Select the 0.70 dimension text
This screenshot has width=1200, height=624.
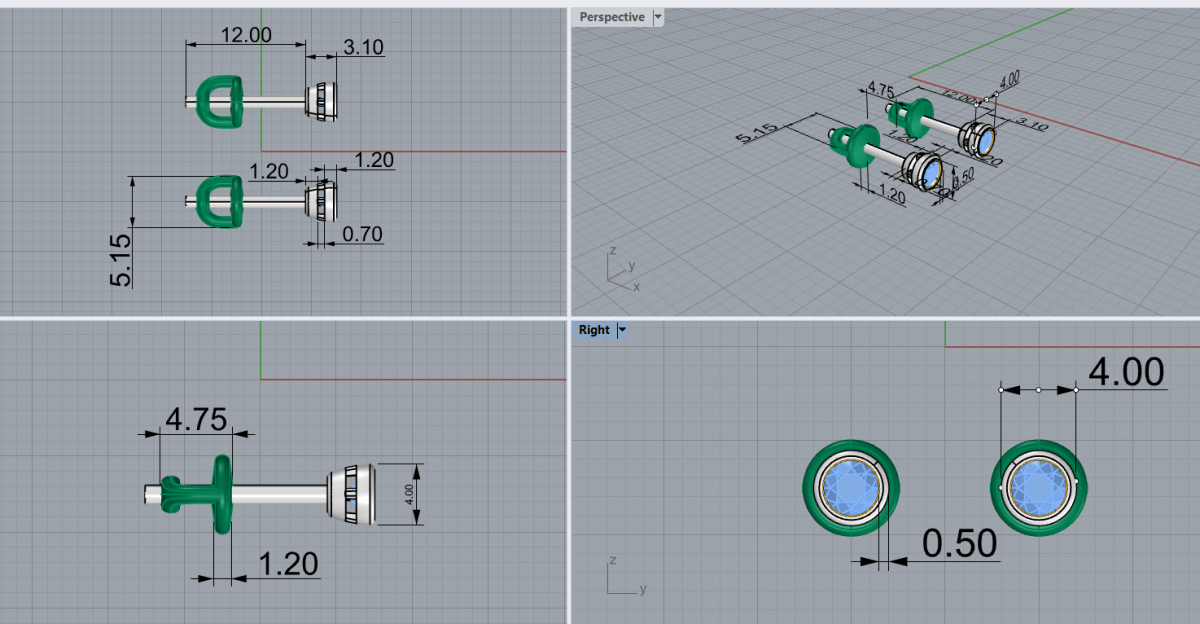(x=362, y=235)
